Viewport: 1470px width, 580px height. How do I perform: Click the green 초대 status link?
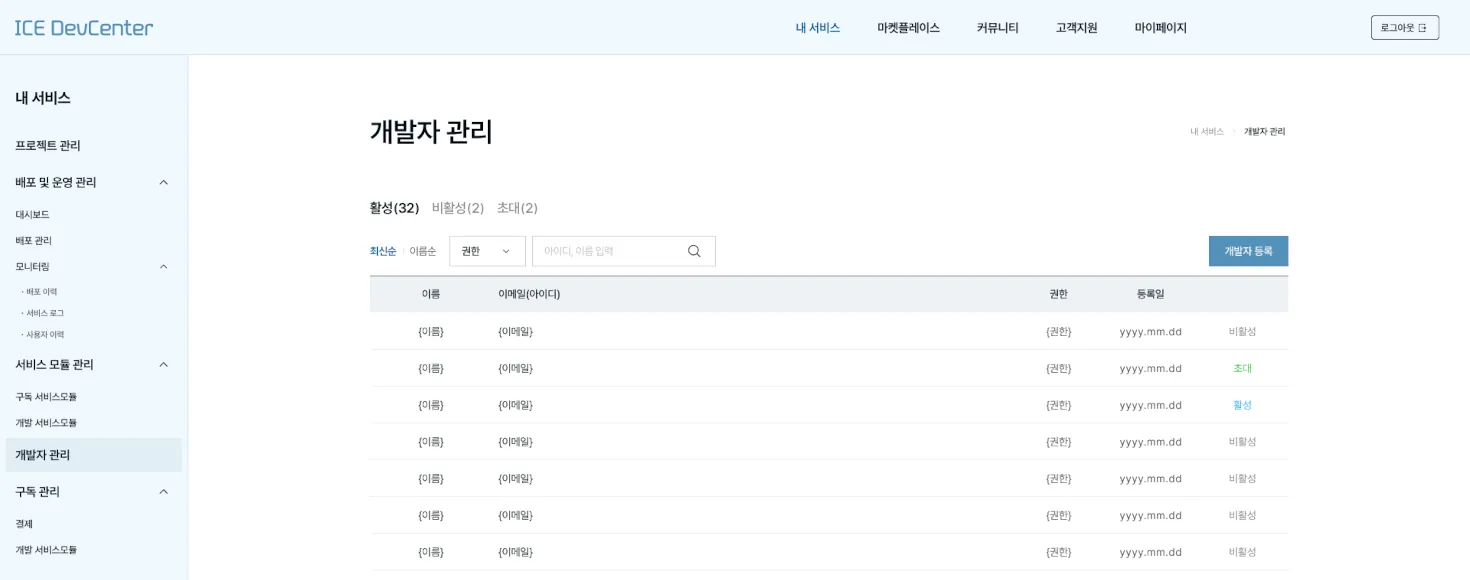point(1242,368)
